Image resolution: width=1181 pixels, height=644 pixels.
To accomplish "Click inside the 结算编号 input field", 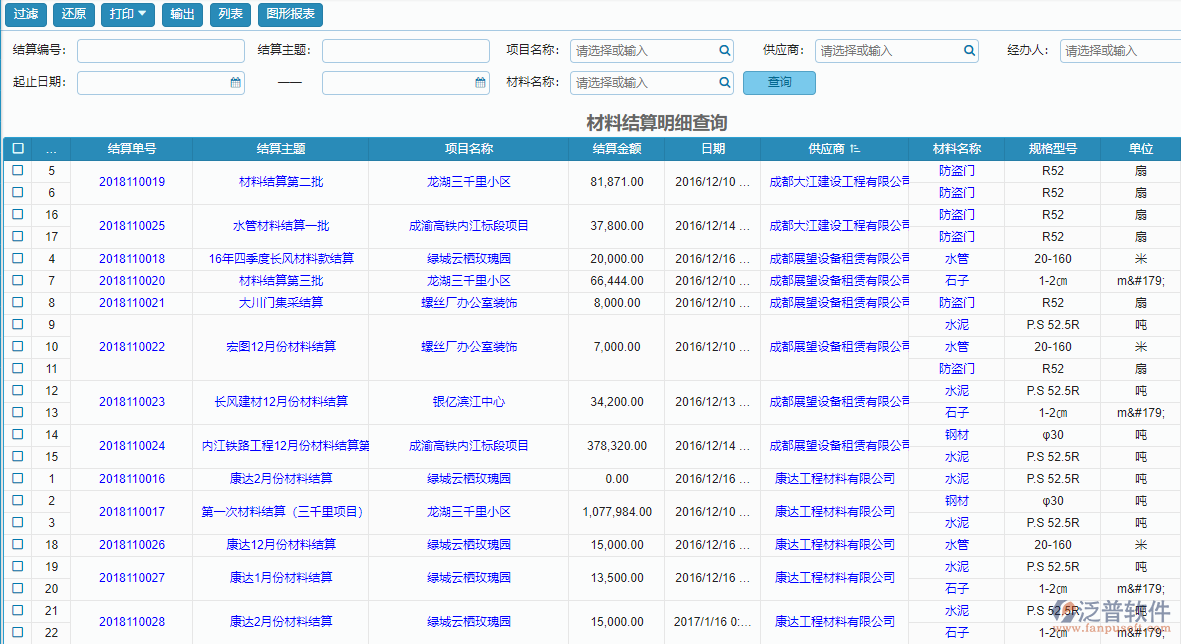I will 160,48.
